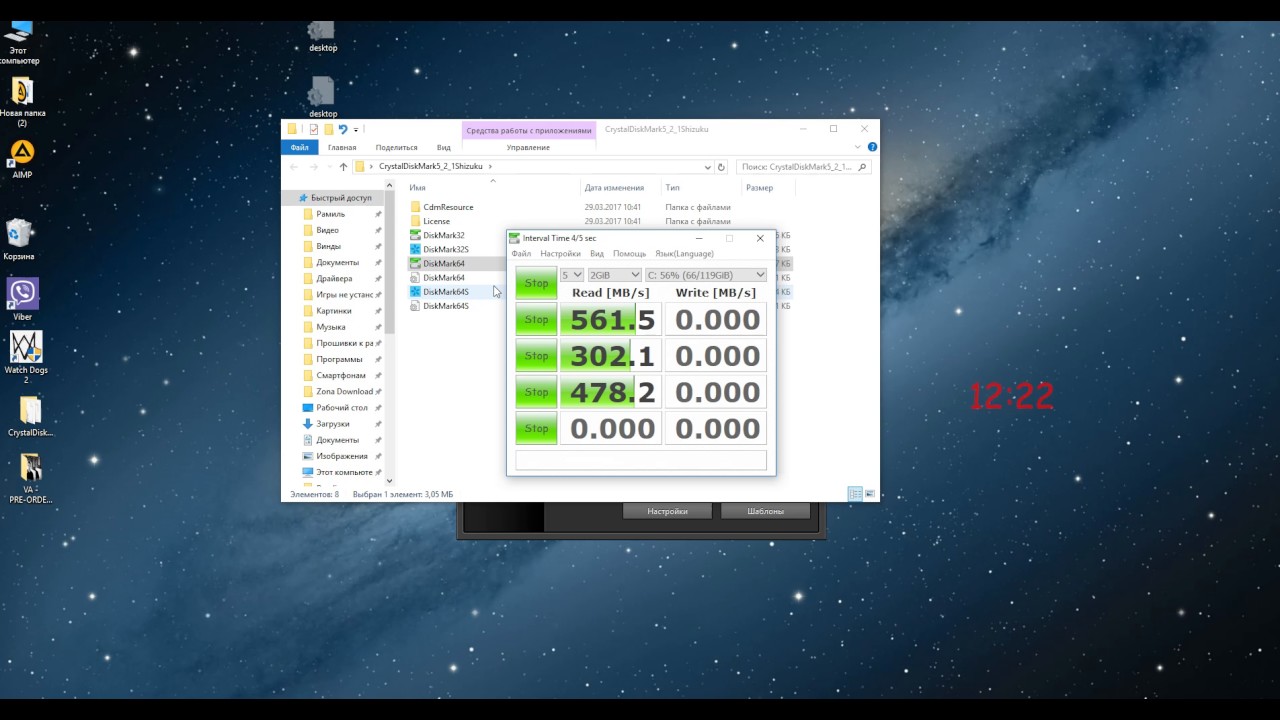
Task: Open Помощь menu in CrystalDiskMark
Action: [x=630, y=254]
